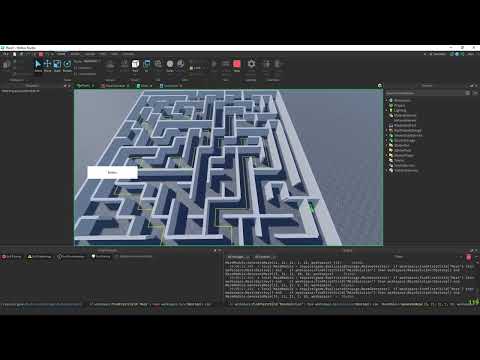This screenshot has width=480, height=360.
Task: Select Players in the Explorer tree
Action: [400, 105]
